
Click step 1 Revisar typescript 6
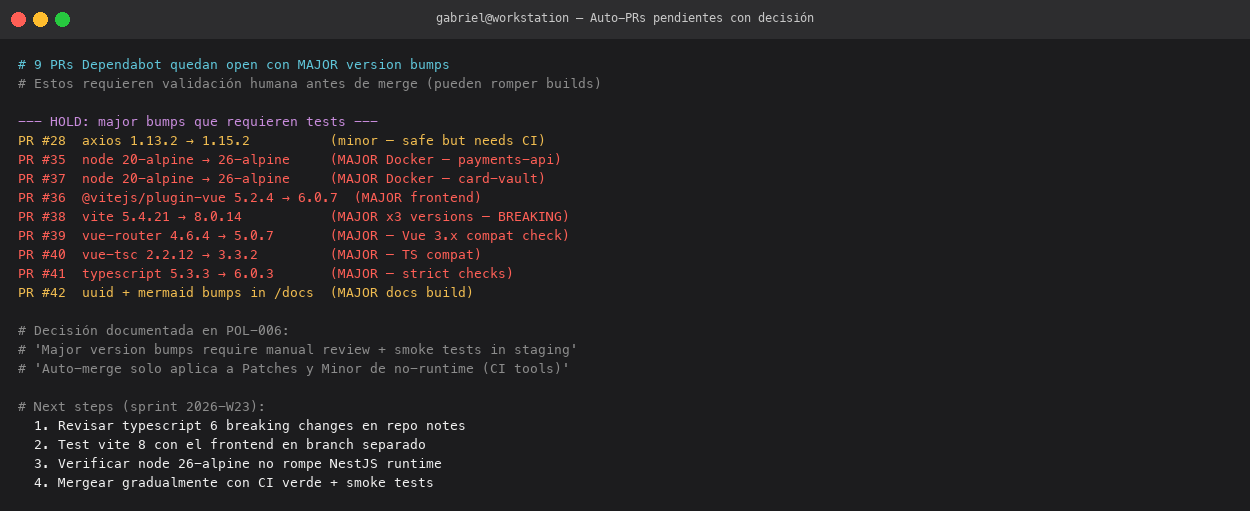250,426
